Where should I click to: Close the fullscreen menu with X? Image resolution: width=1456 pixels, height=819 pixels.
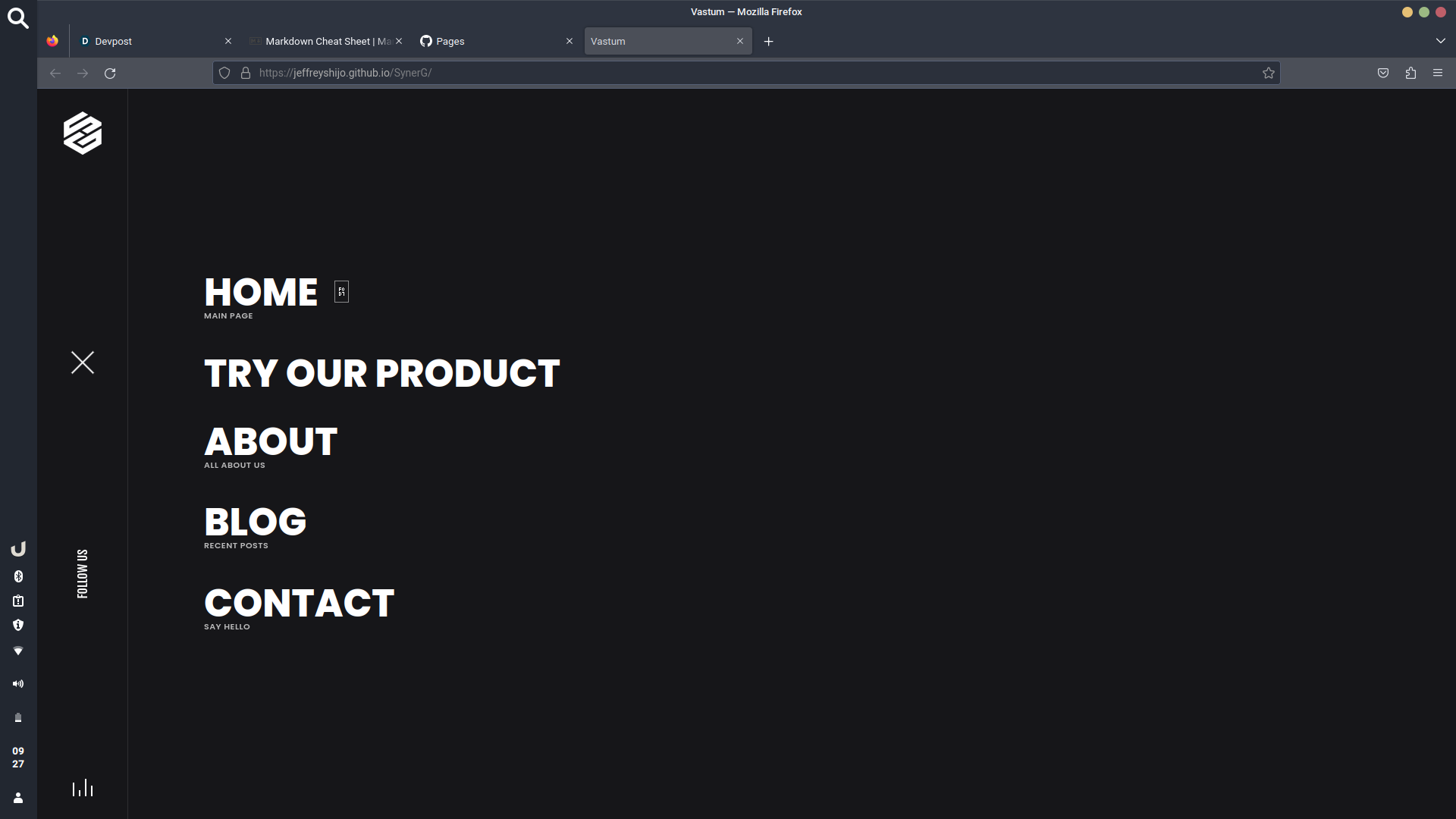pyautogui.click(x=83, y=362)
